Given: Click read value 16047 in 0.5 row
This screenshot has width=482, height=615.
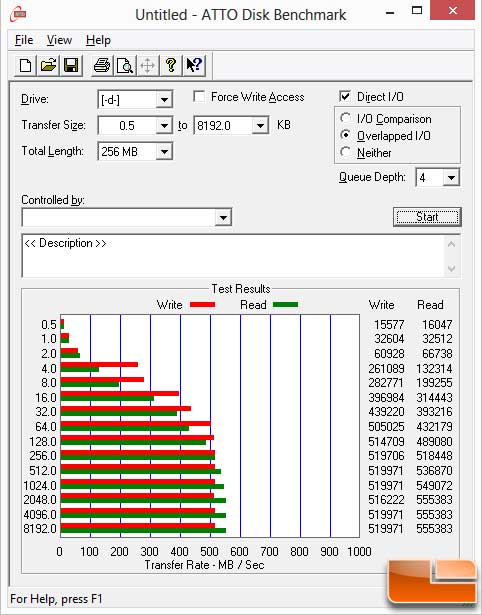Looking at the screenshot, I should (437, 325).
